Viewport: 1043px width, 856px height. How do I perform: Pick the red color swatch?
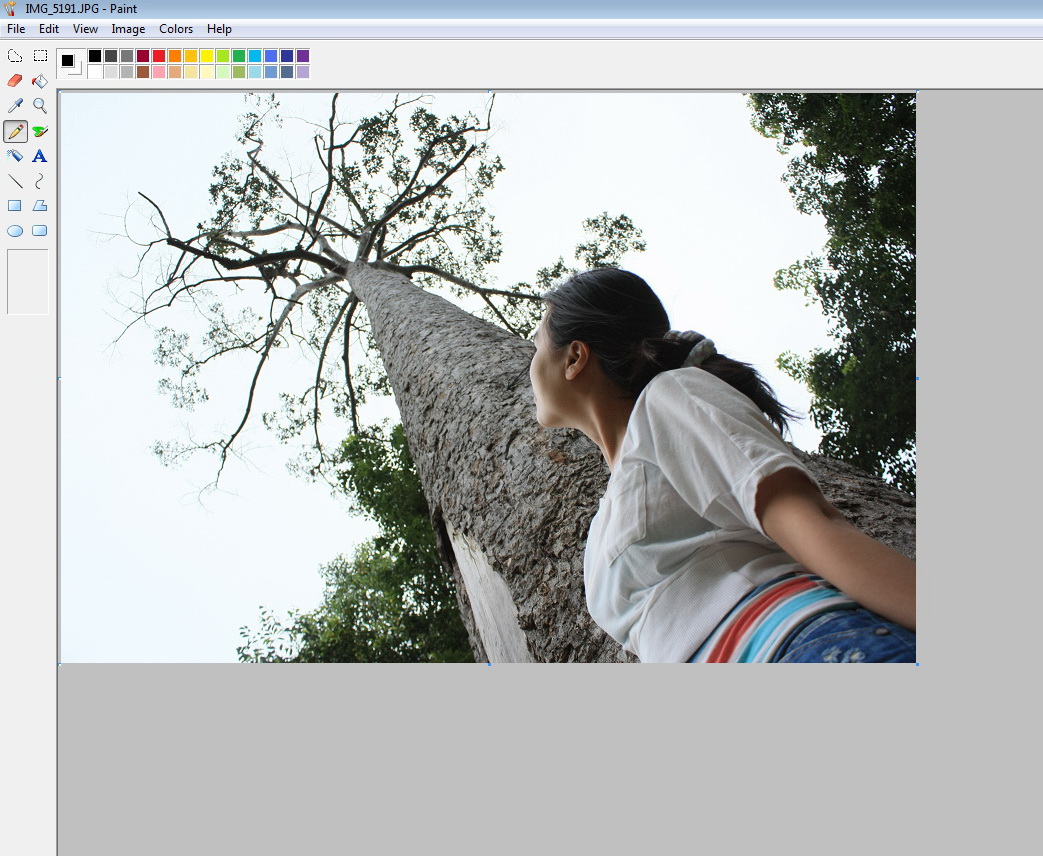click(x=159, y=56)
